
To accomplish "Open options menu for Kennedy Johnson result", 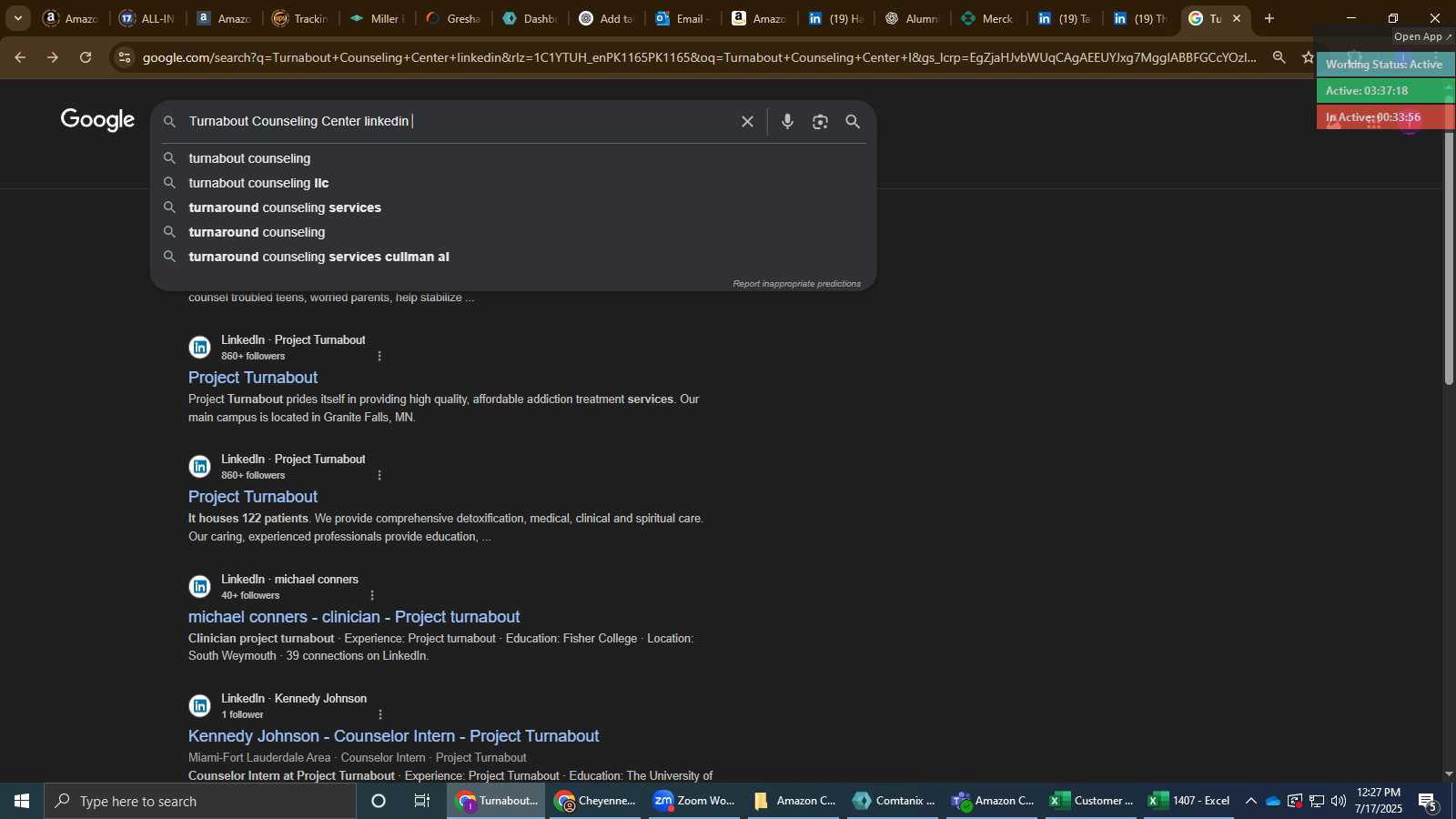I will click(380, 714).
